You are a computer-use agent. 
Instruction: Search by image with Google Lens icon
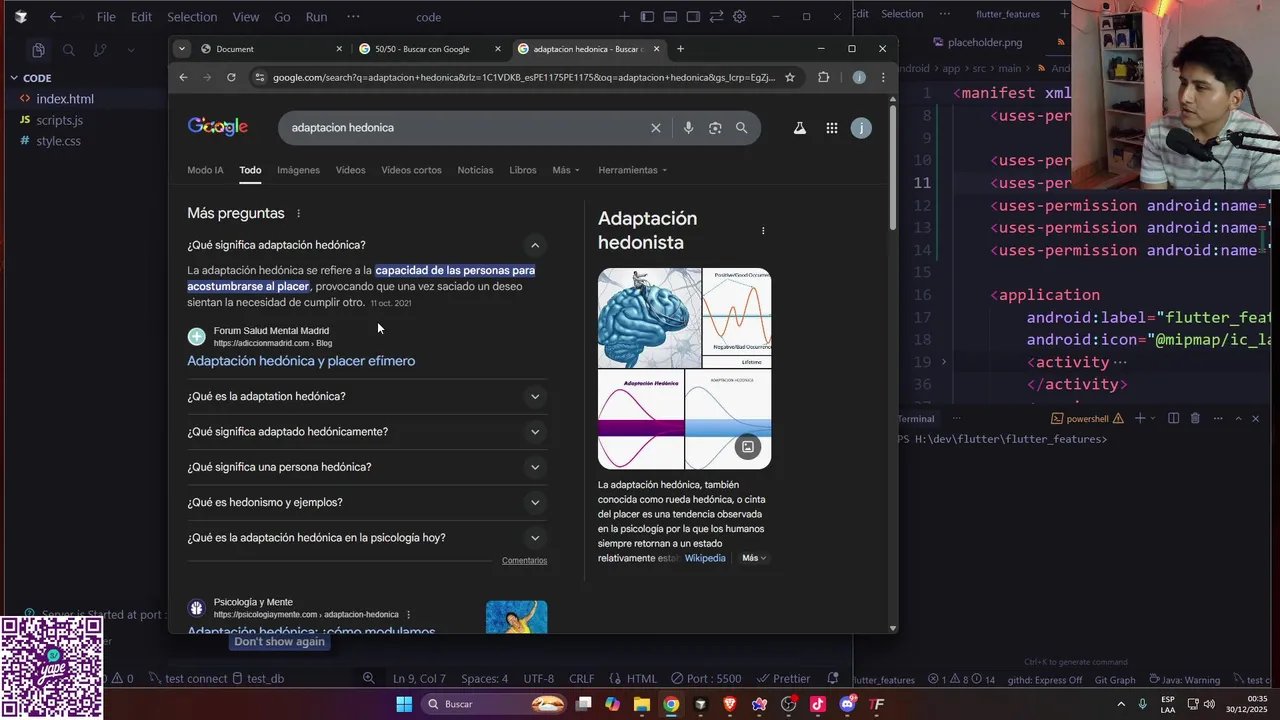(715, 128)
